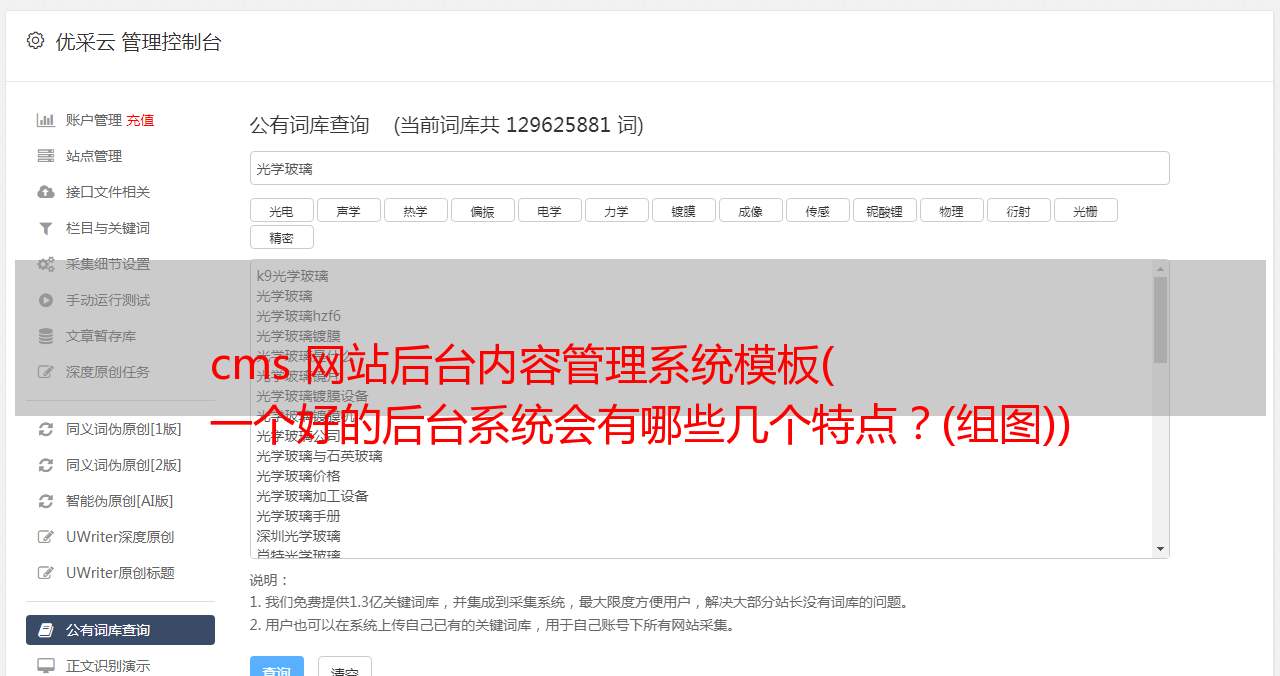
Task: Open 账户管理 bar chart icon
Action: [x=46, y=120]
